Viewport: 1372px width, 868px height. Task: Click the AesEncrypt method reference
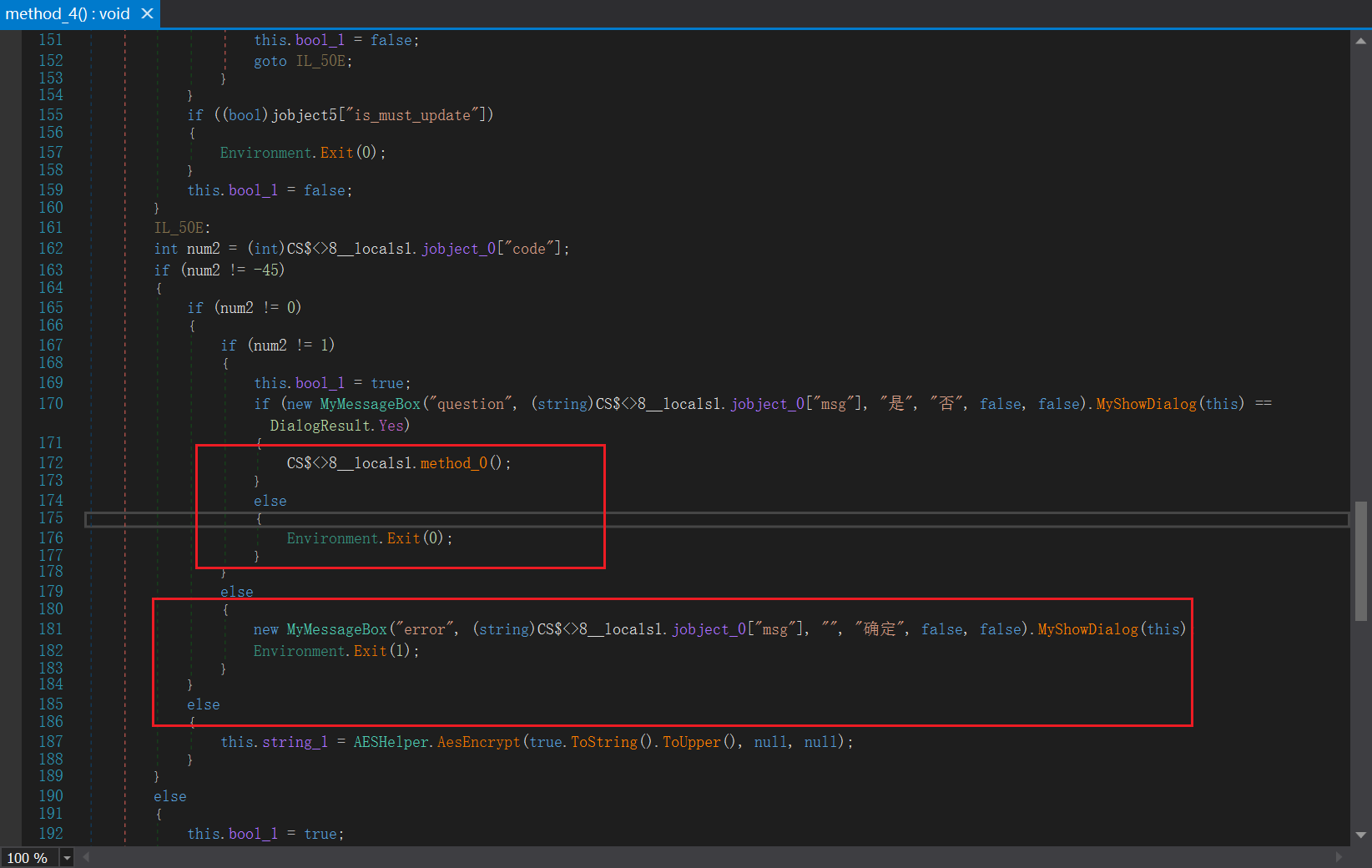pyautogui.click(x=478, y=742)
